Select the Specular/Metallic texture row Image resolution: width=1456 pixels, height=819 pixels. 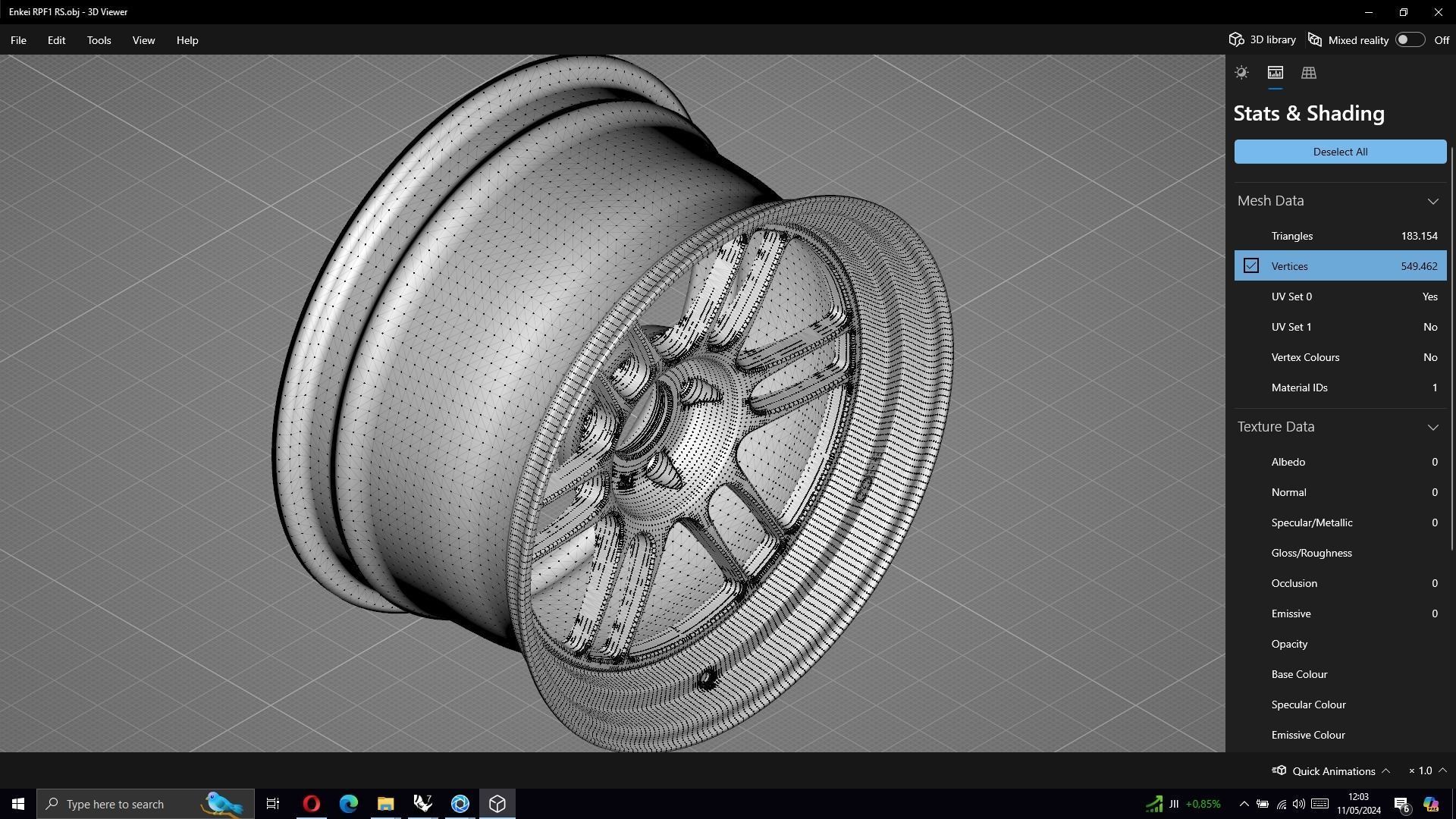[1340, 522]
